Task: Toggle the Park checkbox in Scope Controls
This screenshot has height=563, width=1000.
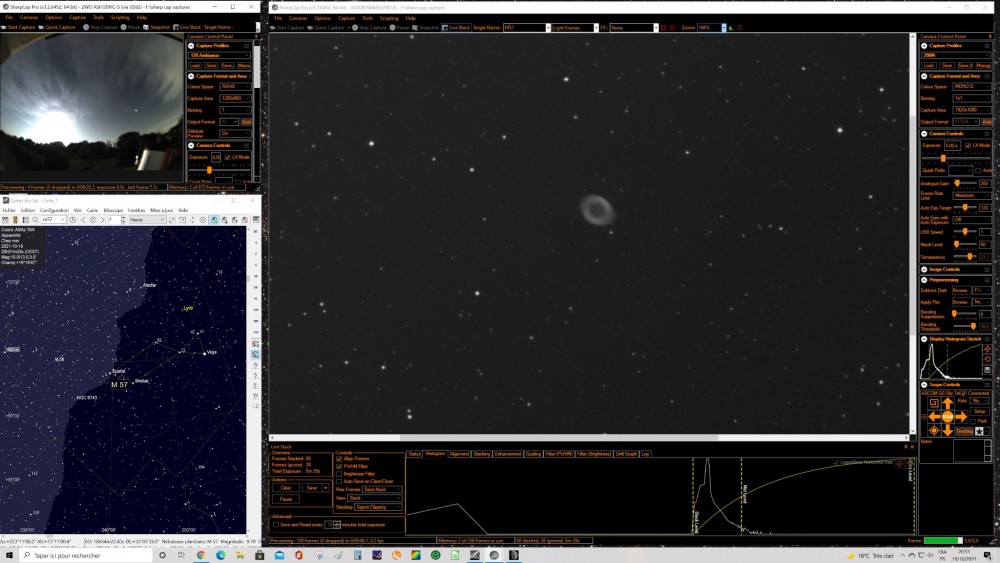Action: tap(973, 421)
